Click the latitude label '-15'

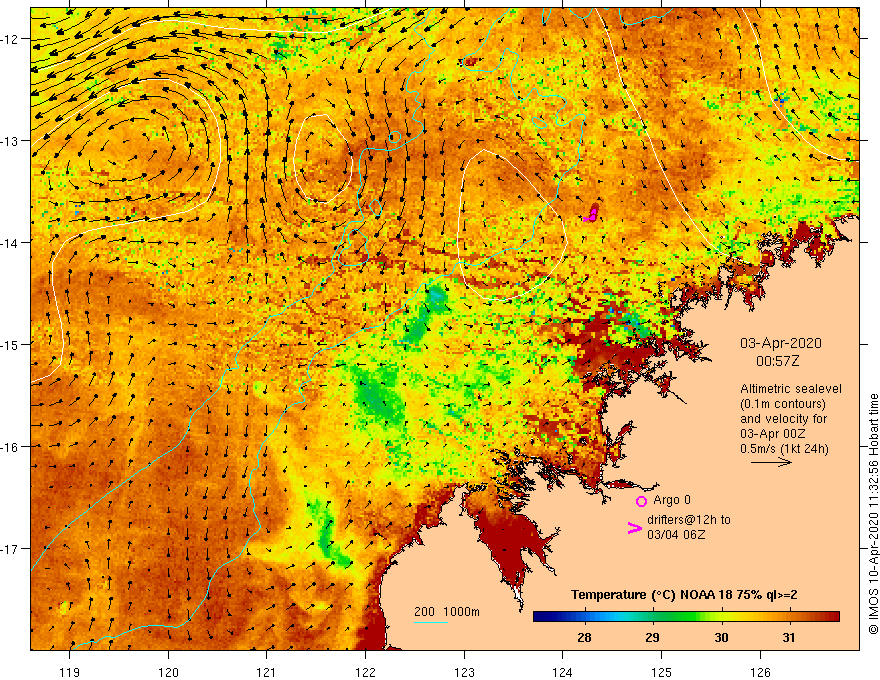(10, 344)
